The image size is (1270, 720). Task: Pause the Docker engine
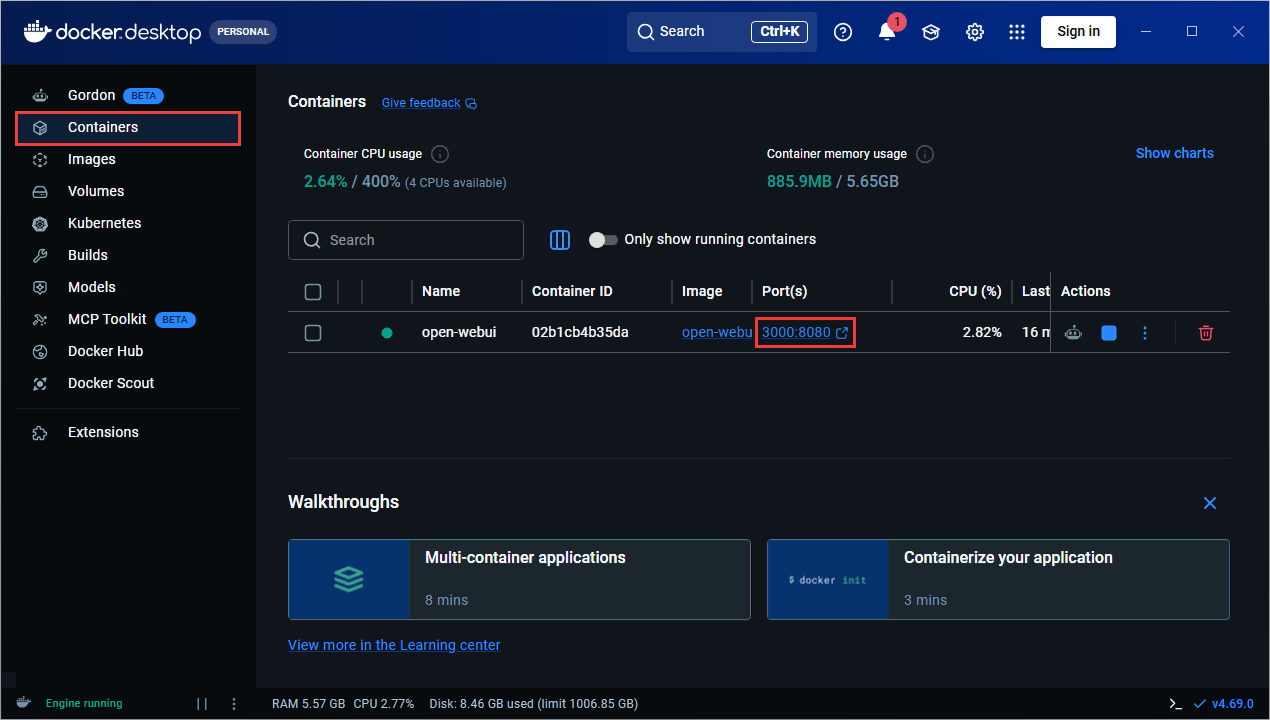[202, 703]
